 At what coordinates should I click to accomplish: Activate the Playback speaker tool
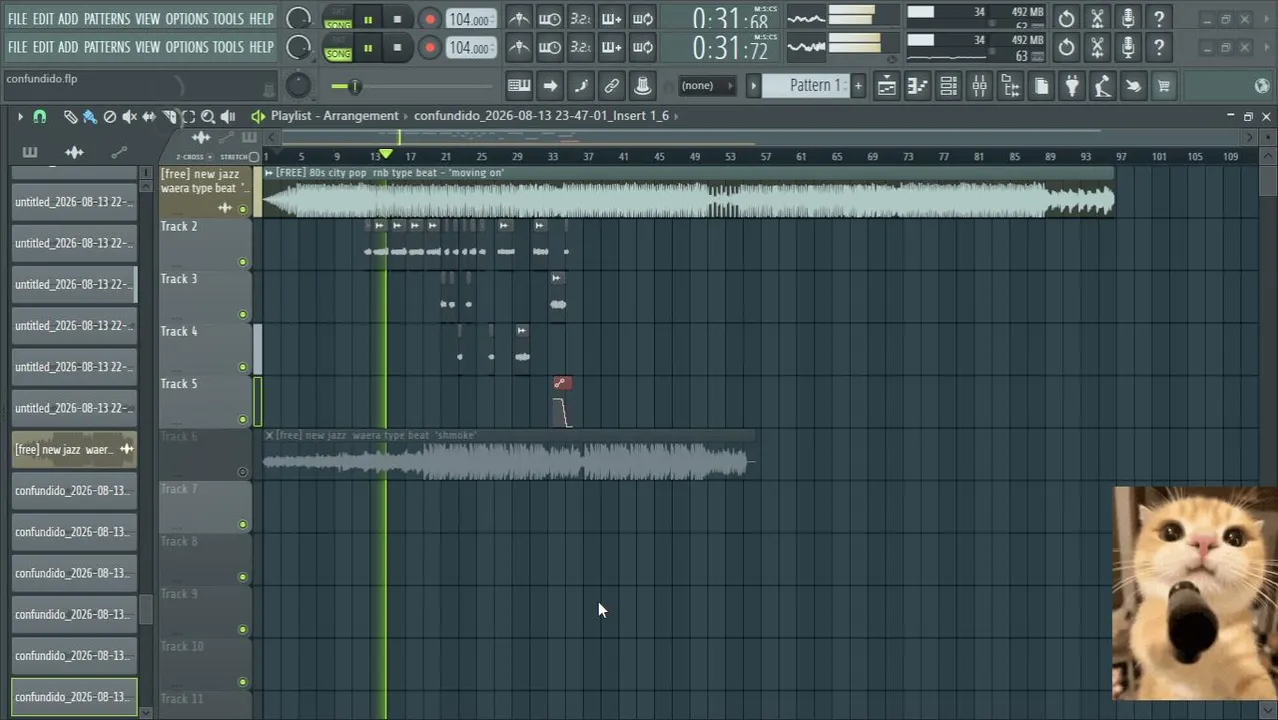(228, 117)
